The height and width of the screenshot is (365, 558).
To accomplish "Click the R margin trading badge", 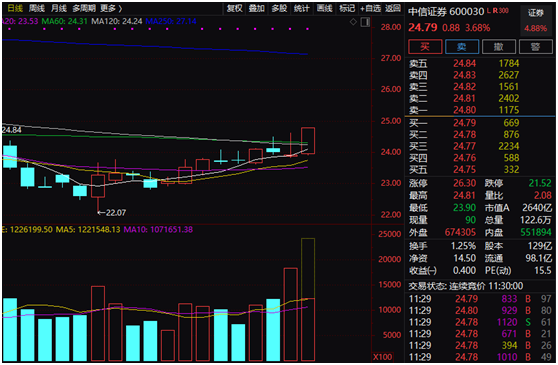I will [x=495, y=11].
